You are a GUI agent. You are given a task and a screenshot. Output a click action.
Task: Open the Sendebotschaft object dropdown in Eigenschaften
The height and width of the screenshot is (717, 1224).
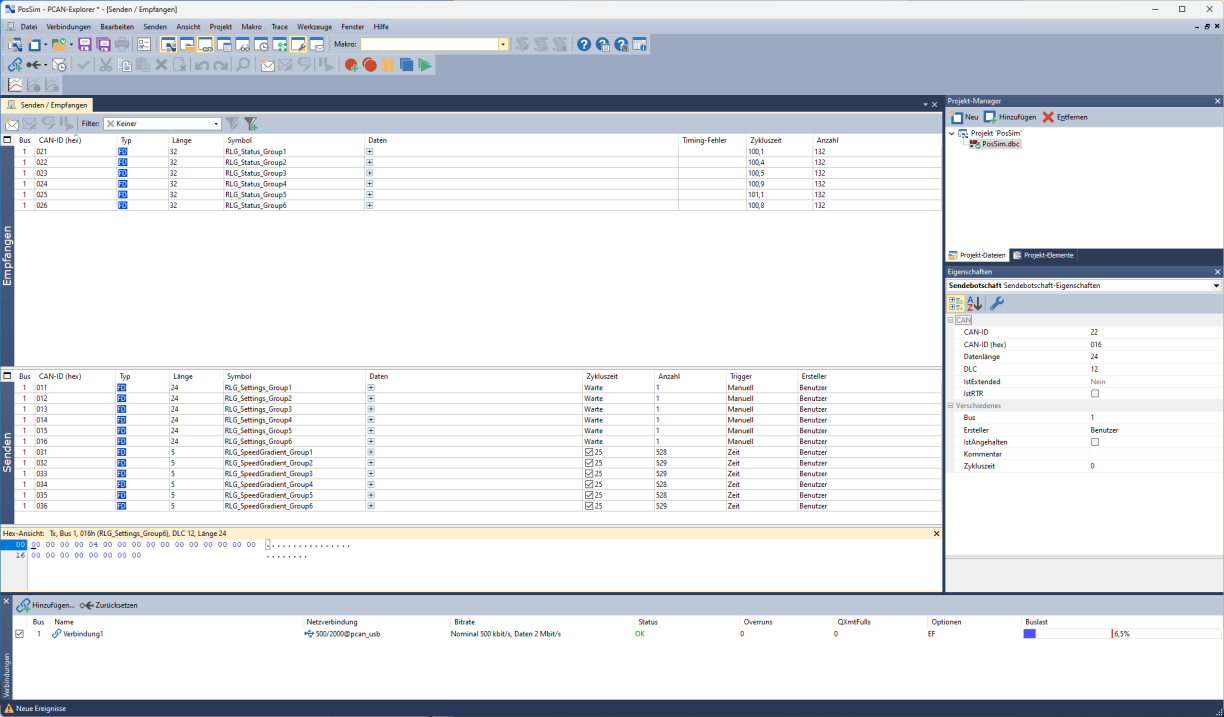pyautogui.click(x=1216, y=286)
